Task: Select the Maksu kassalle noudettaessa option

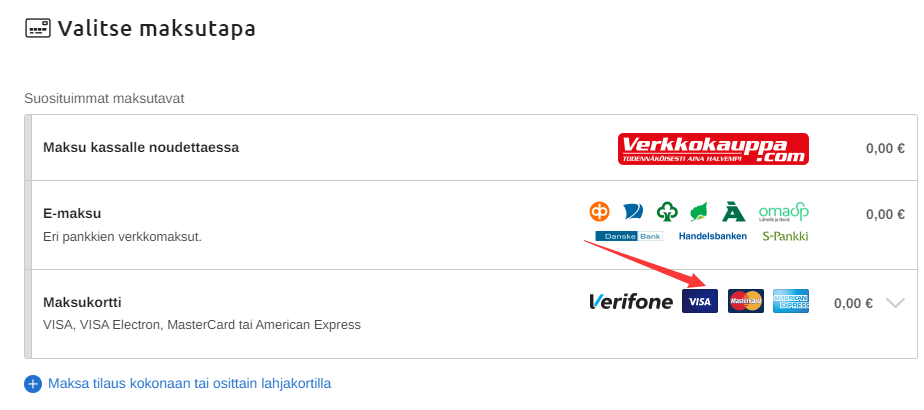Action: tap(141, 148)
